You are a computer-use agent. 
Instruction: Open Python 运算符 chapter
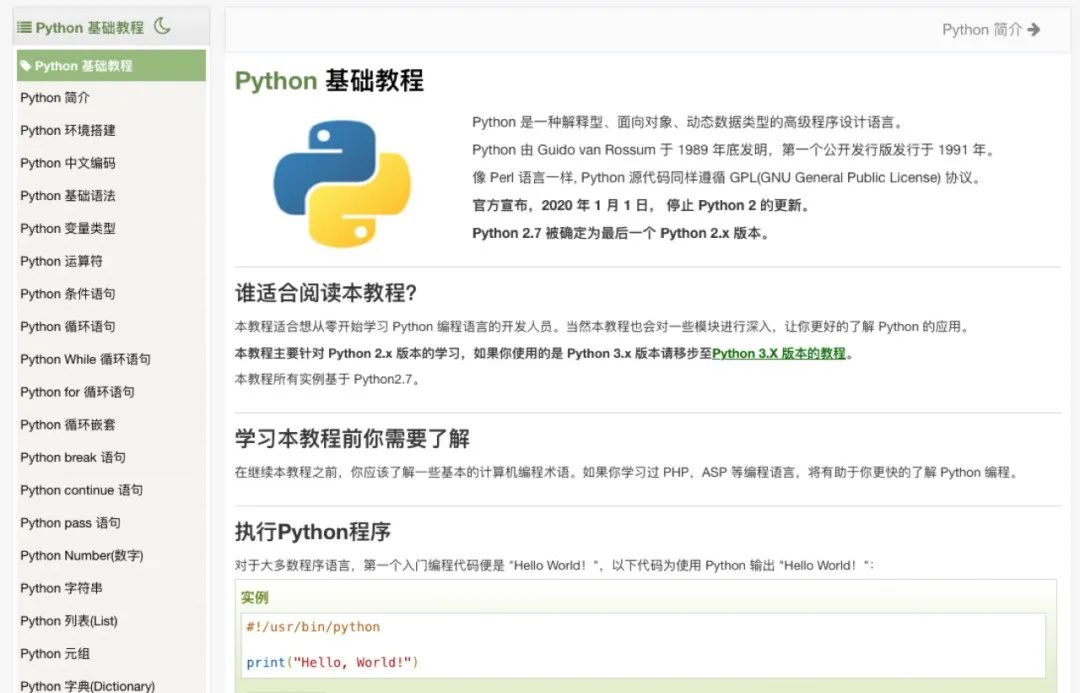[61, 261]
